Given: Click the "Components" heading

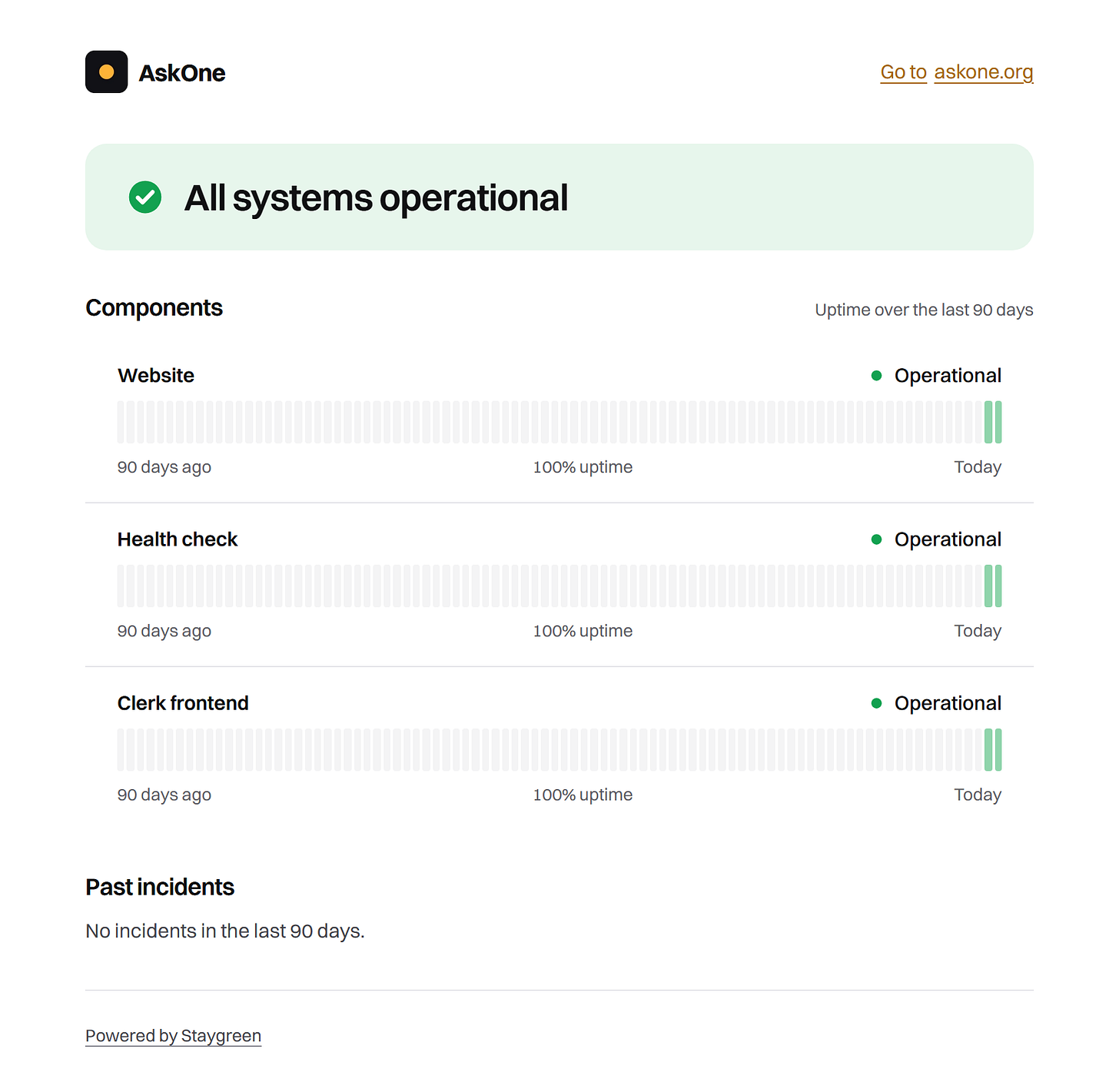Looking at the screenshot, I should coord(154,308).
